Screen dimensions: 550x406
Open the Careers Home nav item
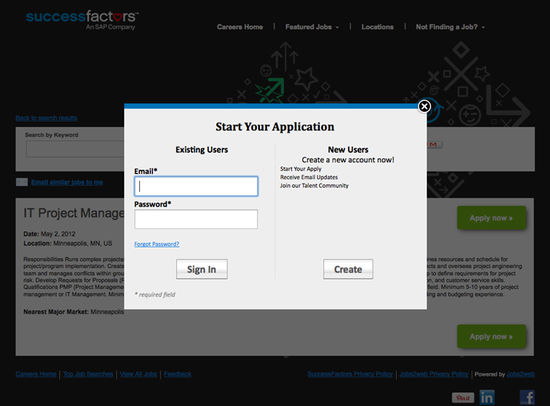240,27
